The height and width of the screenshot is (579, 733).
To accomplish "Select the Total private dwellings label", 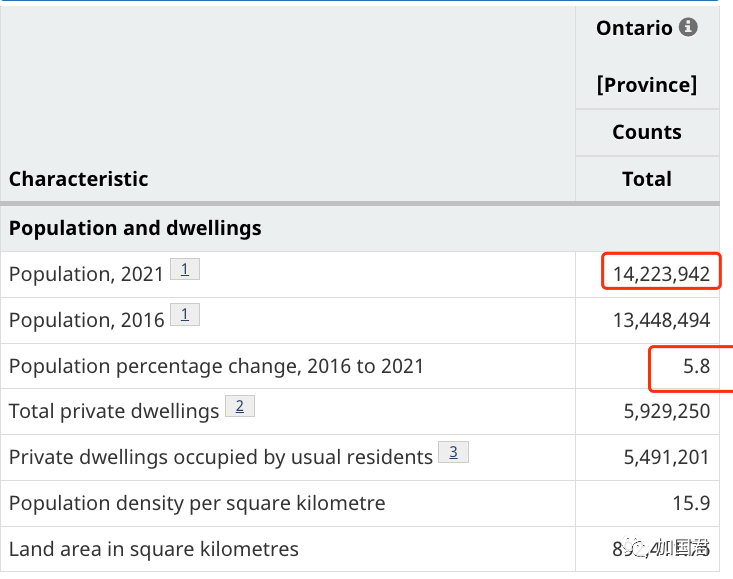I will [x=114, y=412].
